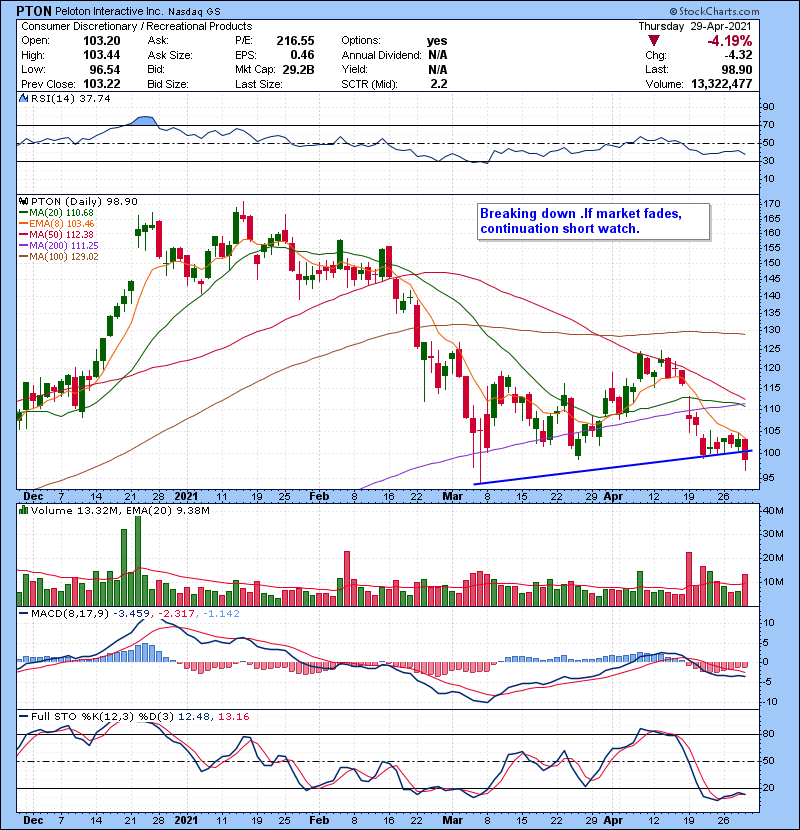The image size is (800, 830).
Task: Click the Mar label on price chart date axis
Action: click(452, 497)
